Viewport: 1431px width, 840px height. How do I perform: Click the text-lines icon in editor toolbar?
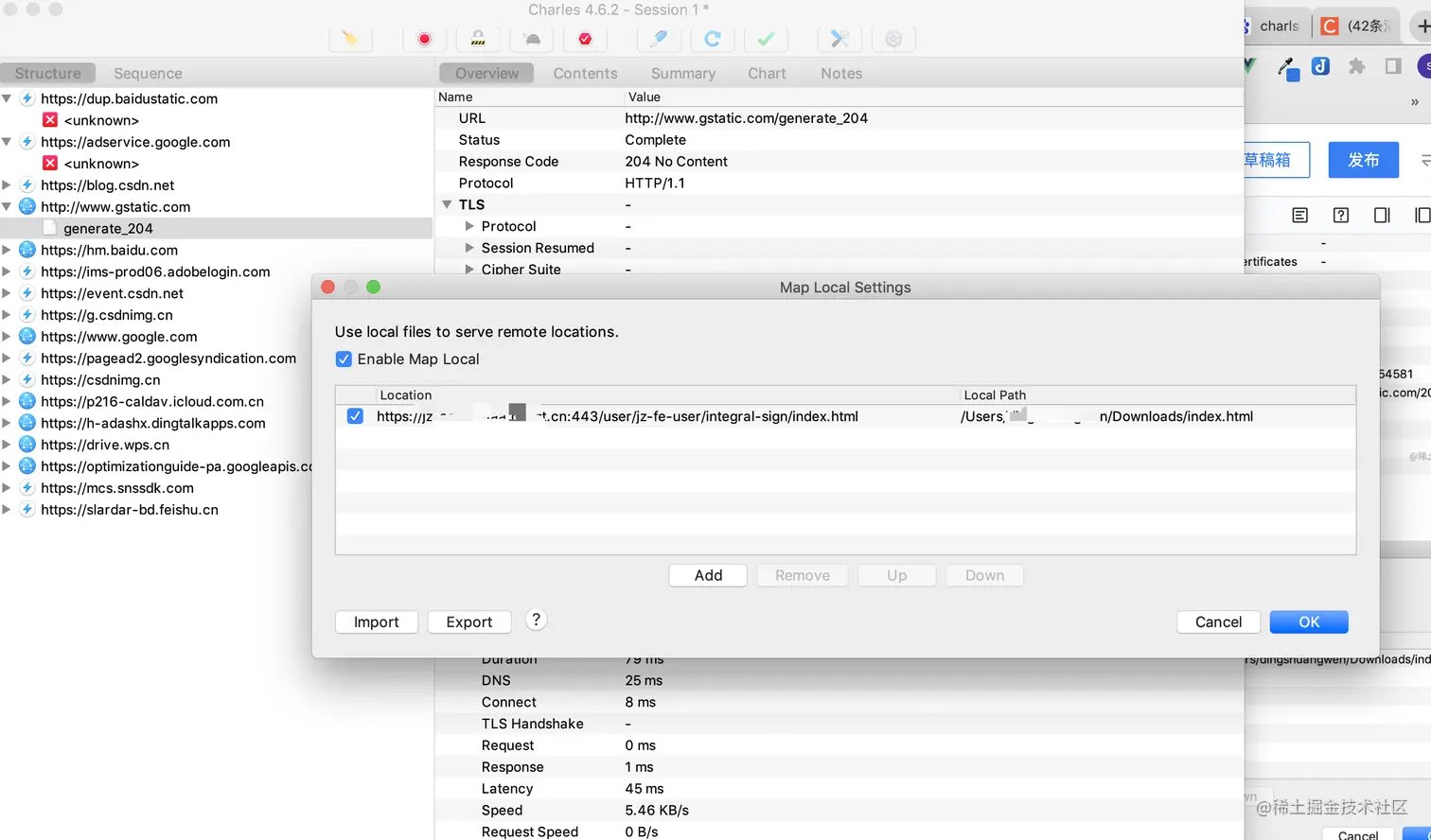point(1300,216)
